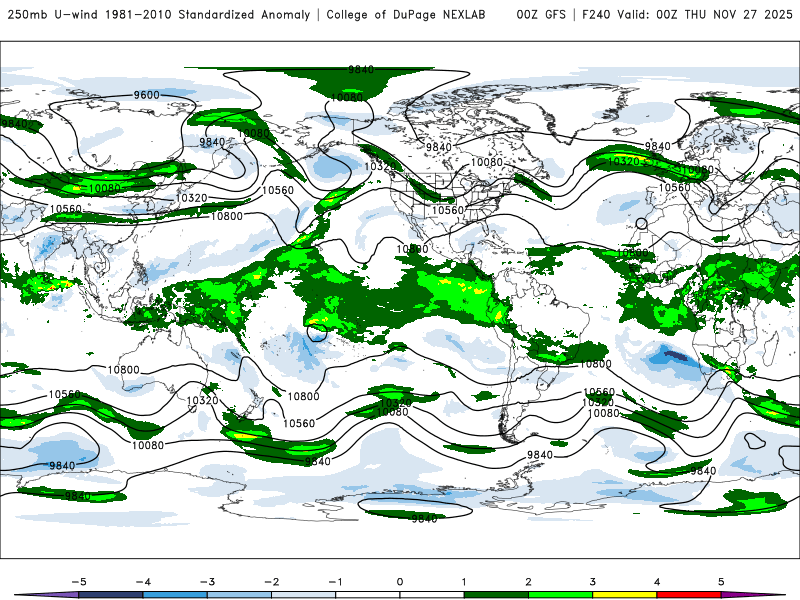The height and width of the screenshot is (600, 800).
Task: Click the '9600' contour label
Action: [x=146, y=95]
